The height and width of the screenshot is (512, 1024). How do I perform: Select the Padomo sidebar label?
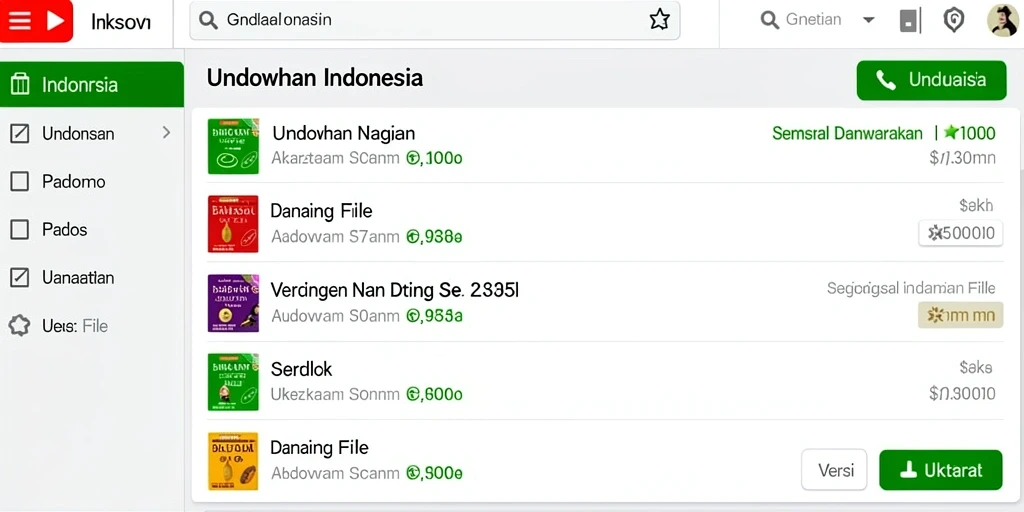click(x=74, y=182)
